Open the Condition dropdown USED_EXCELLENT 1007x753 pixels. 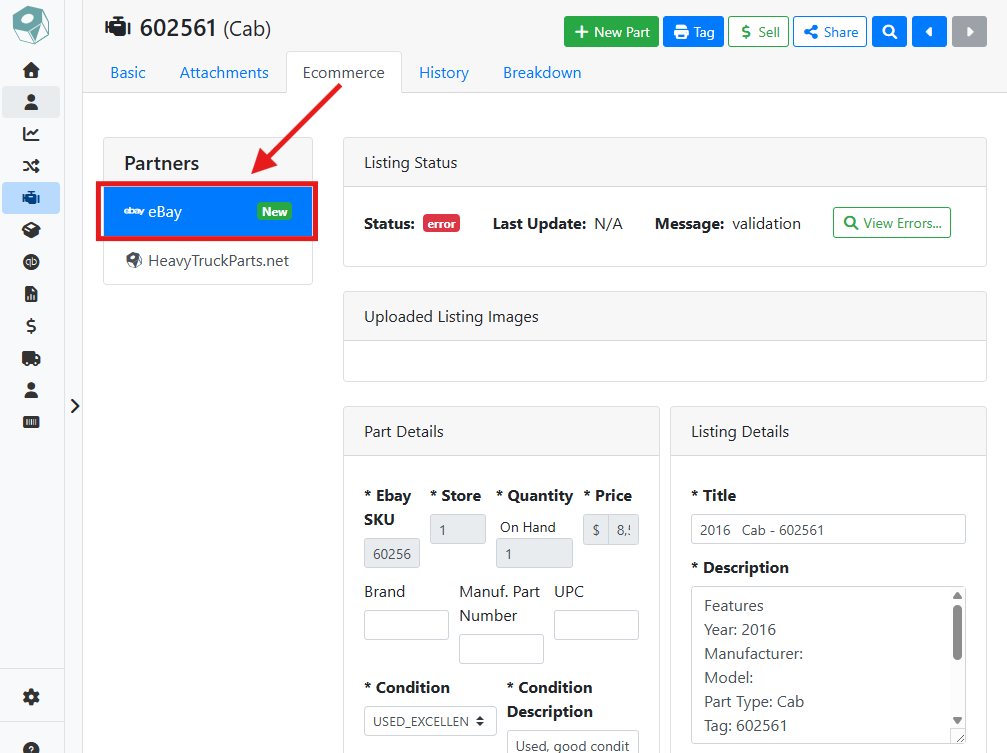coord(430,722)
